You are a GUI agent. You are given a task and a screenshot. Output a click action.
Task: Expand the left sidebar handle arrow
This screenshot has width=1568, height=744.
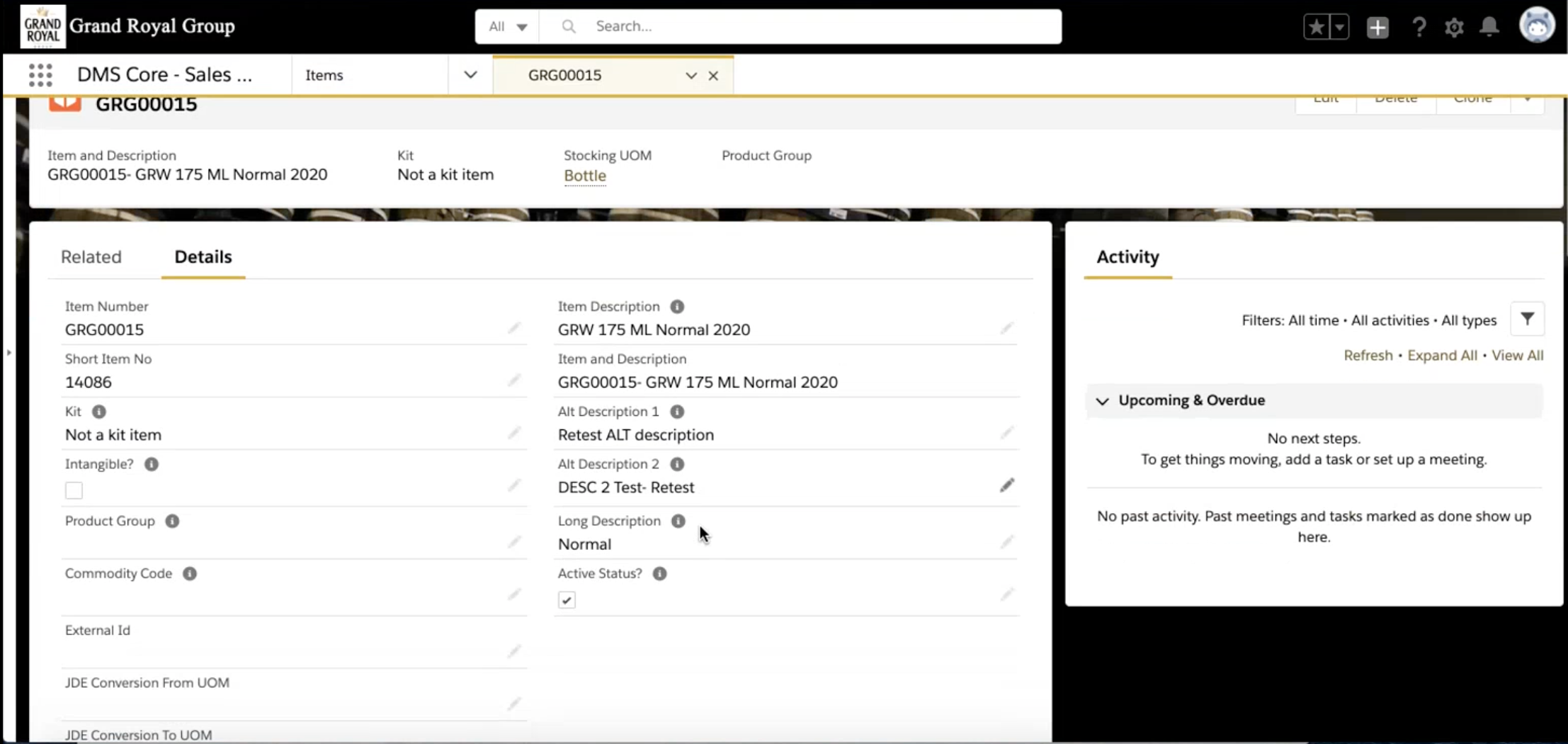(8, 352)
